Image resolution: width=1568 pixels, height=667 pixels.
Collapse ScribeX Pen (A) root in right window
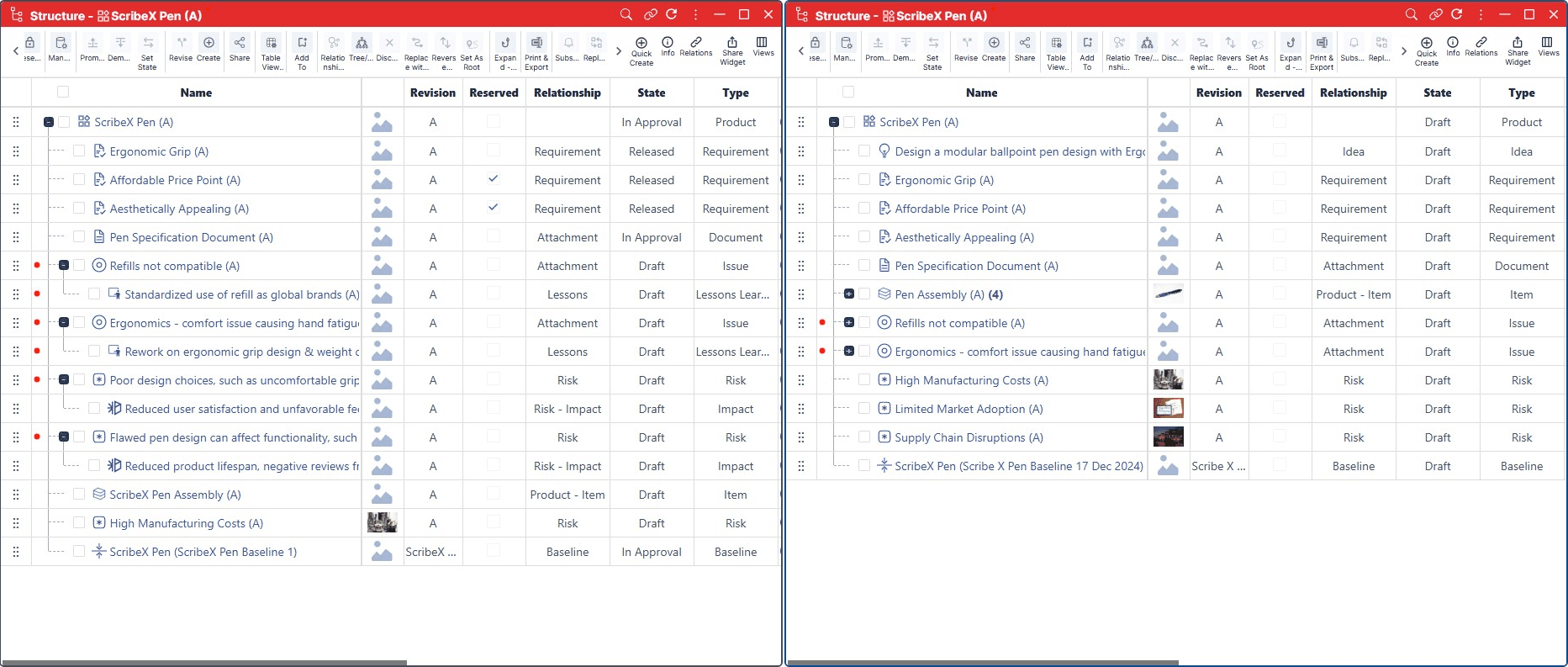[x=834, y=122]
